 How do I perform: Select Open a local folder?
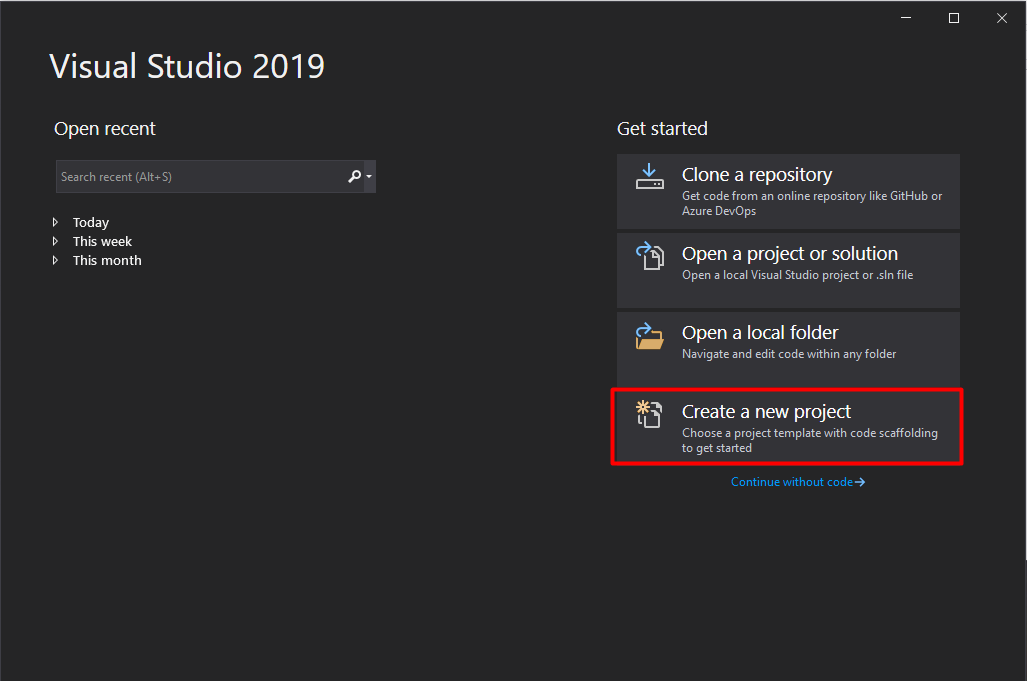tap(787, 347)
